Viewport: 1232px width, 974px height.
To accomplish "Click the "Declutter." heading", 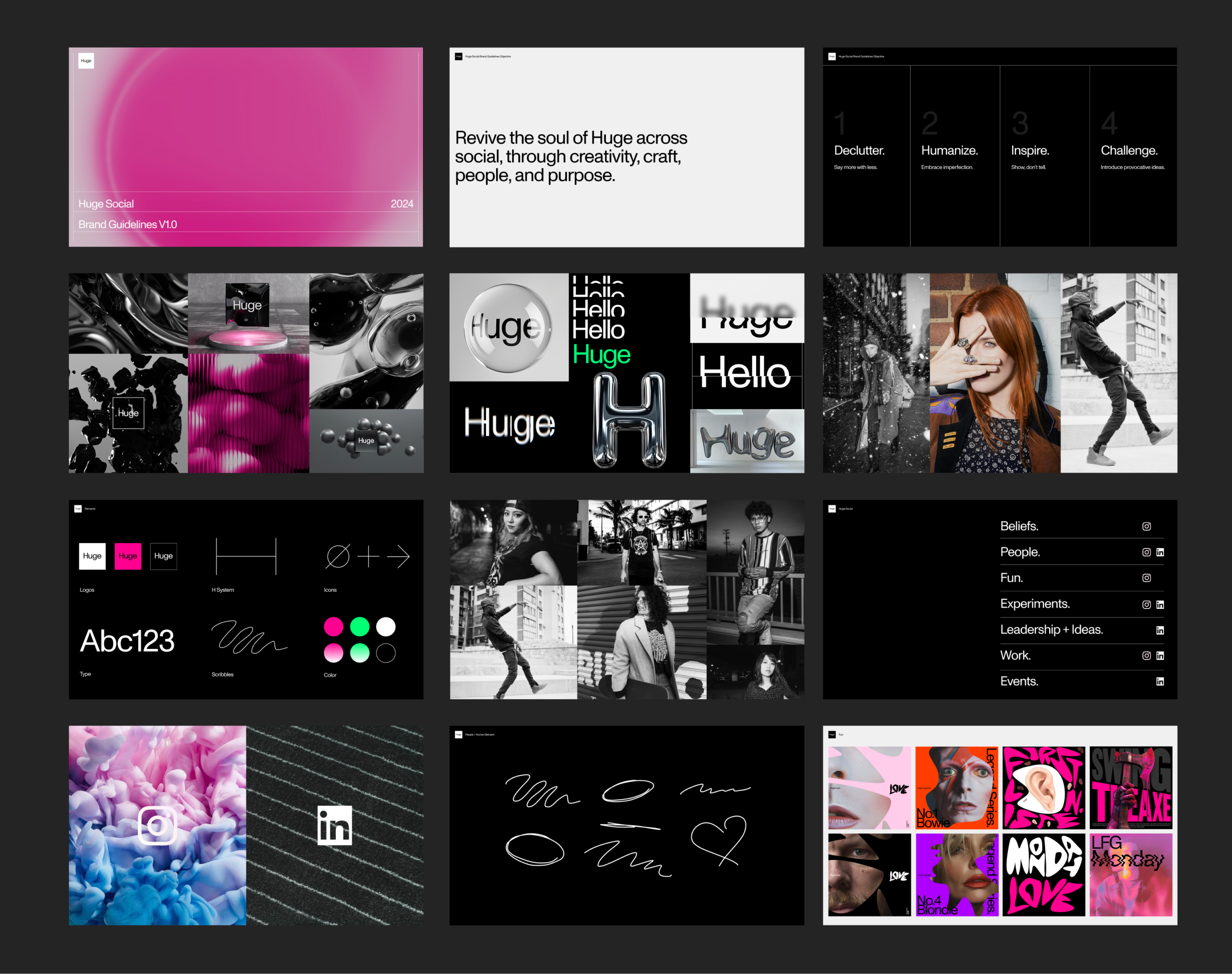I will pyautogui.click(x=860, y=151).
